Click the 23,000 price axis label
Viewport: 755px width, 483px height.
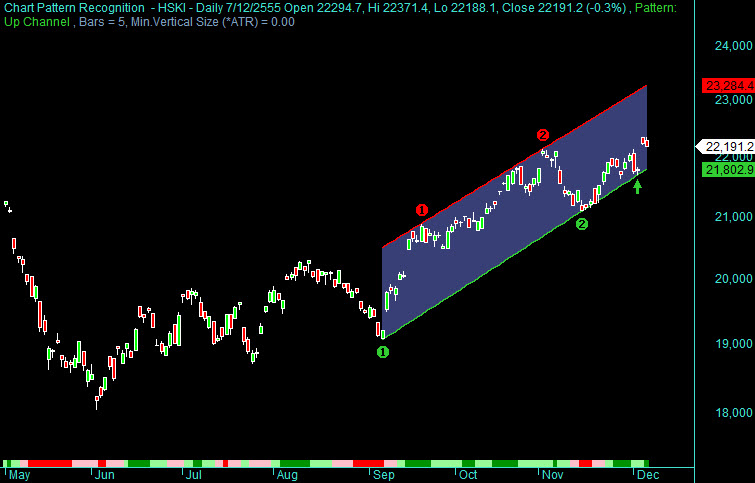pyautogui.click(x=733, y=100)
